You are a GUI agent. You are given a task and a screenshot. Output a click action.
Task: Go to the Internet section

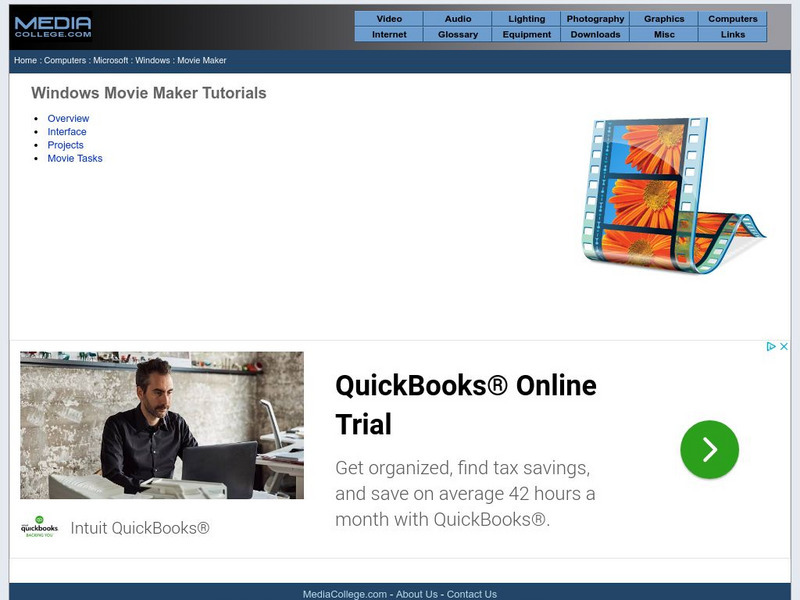click(x=389, y=34)
